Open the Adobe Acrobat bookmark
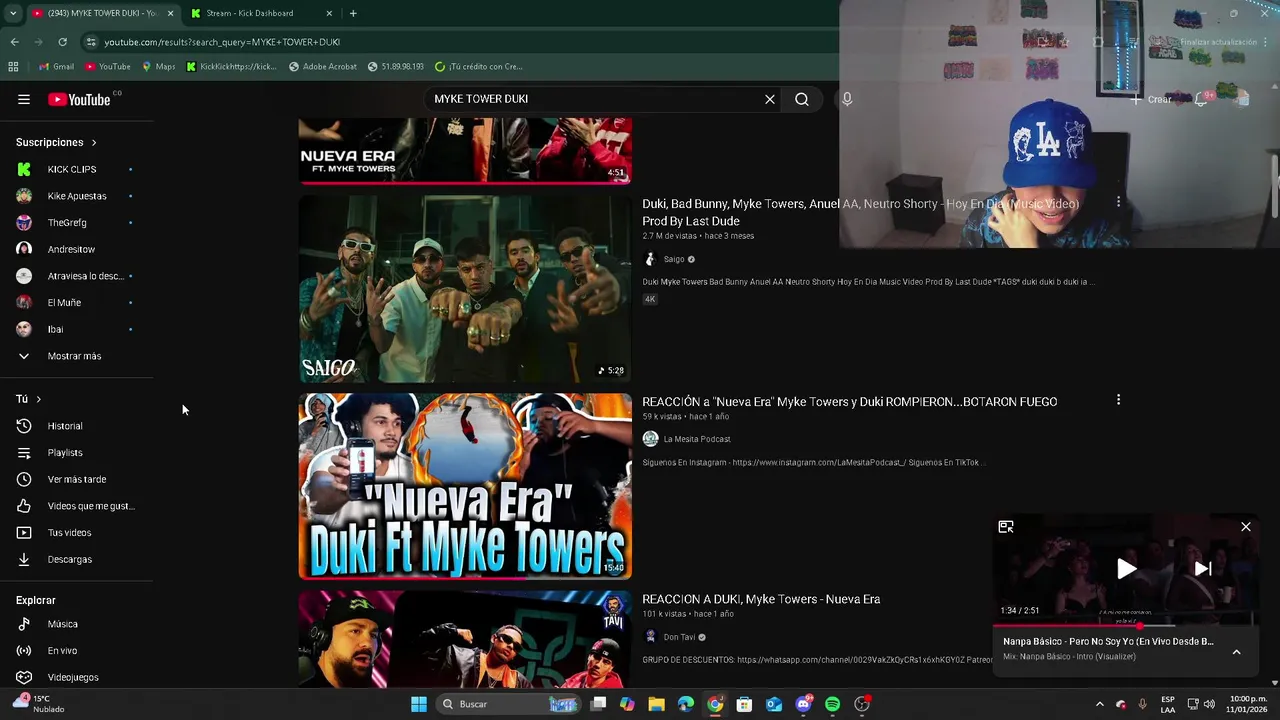Image resolution: width=1280 pixels, height=720 pixels. click(322, 66)
